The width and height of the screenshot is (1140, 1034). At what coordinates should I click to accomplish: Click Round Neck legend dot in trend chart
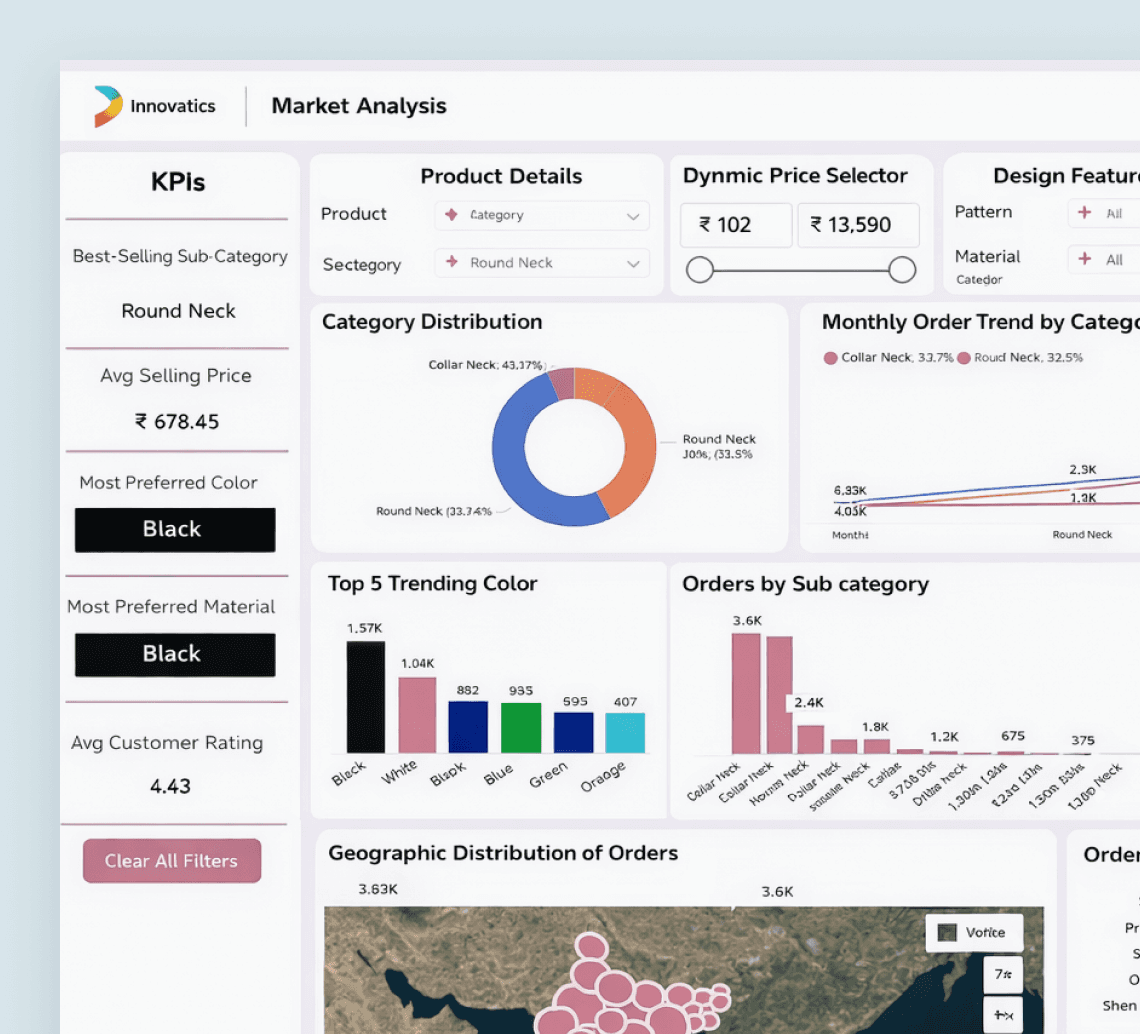(x=964, y=358)
